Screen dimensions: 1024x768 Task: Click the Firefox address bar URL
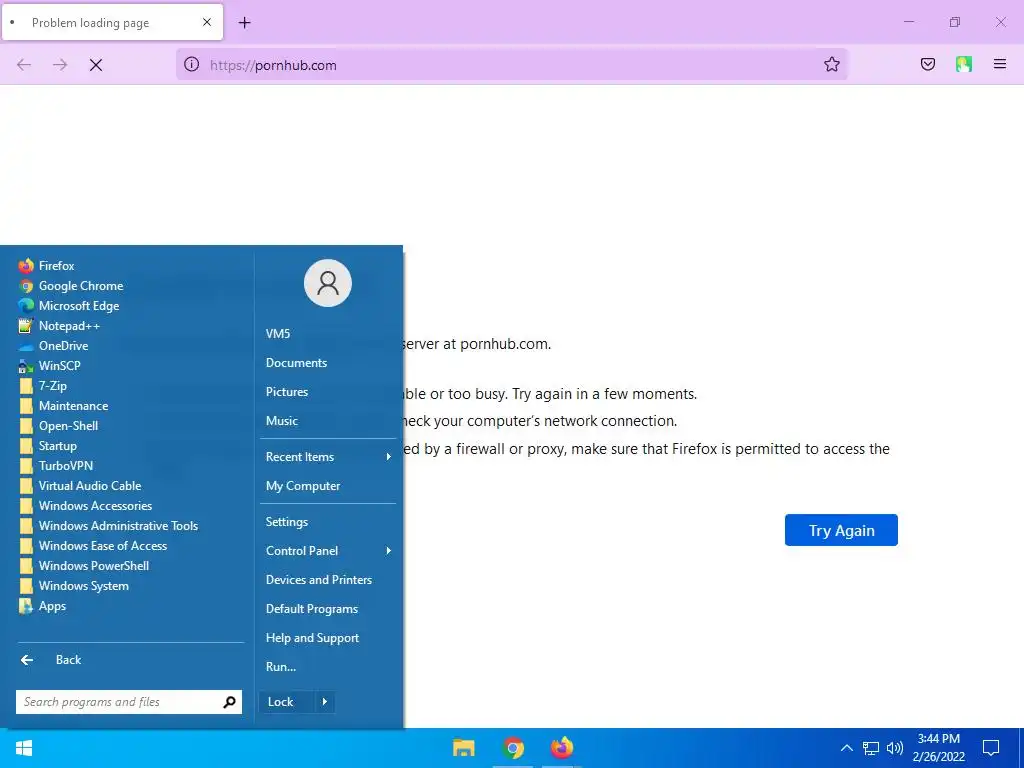click(509, 65)
